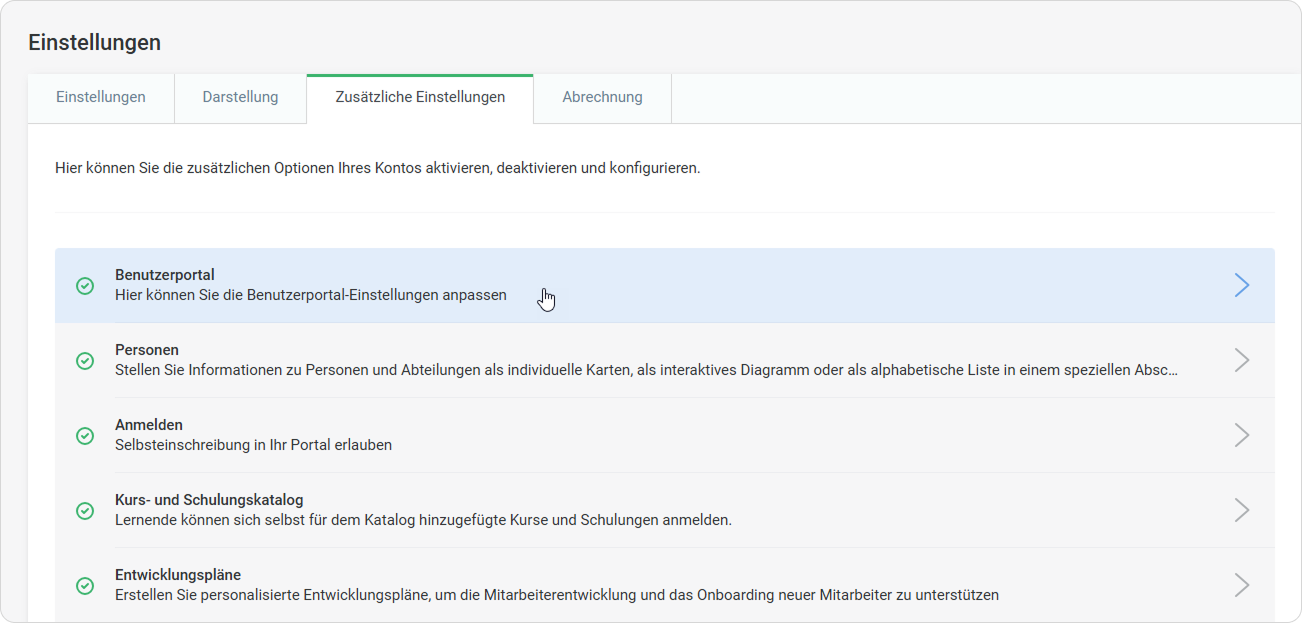The width and height of the screenshot is (1302, 623).
Task: Open Kurs- und Schulungskatalog via right chevron
Action: [1241, 510]
